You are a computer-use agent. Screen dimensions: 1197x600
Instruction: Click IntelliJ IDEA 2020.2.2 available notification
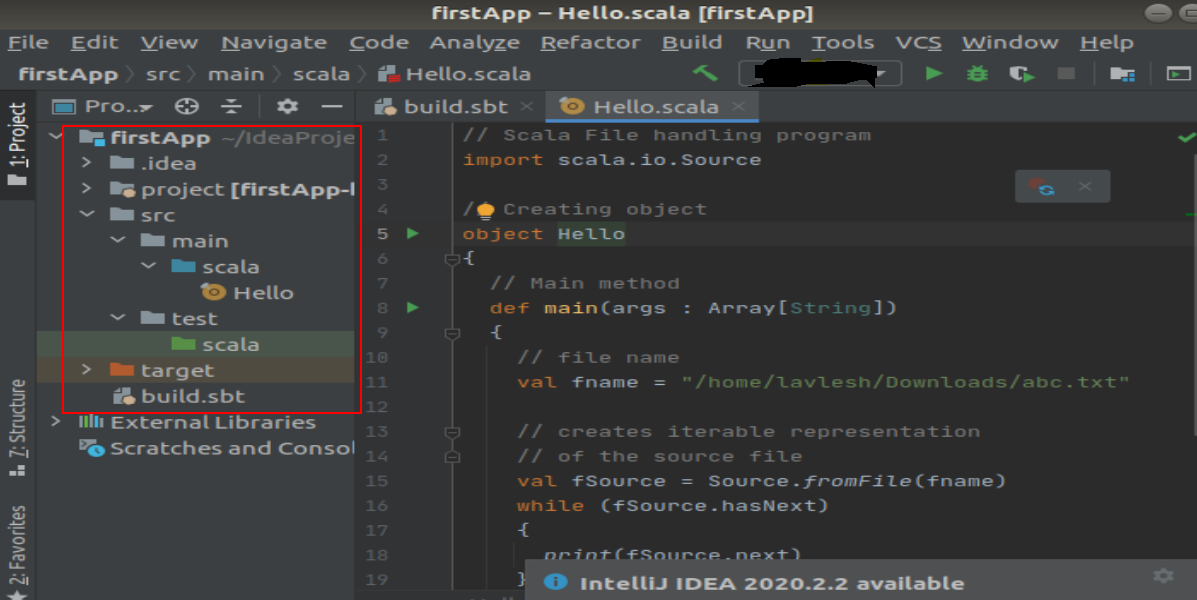771,583
